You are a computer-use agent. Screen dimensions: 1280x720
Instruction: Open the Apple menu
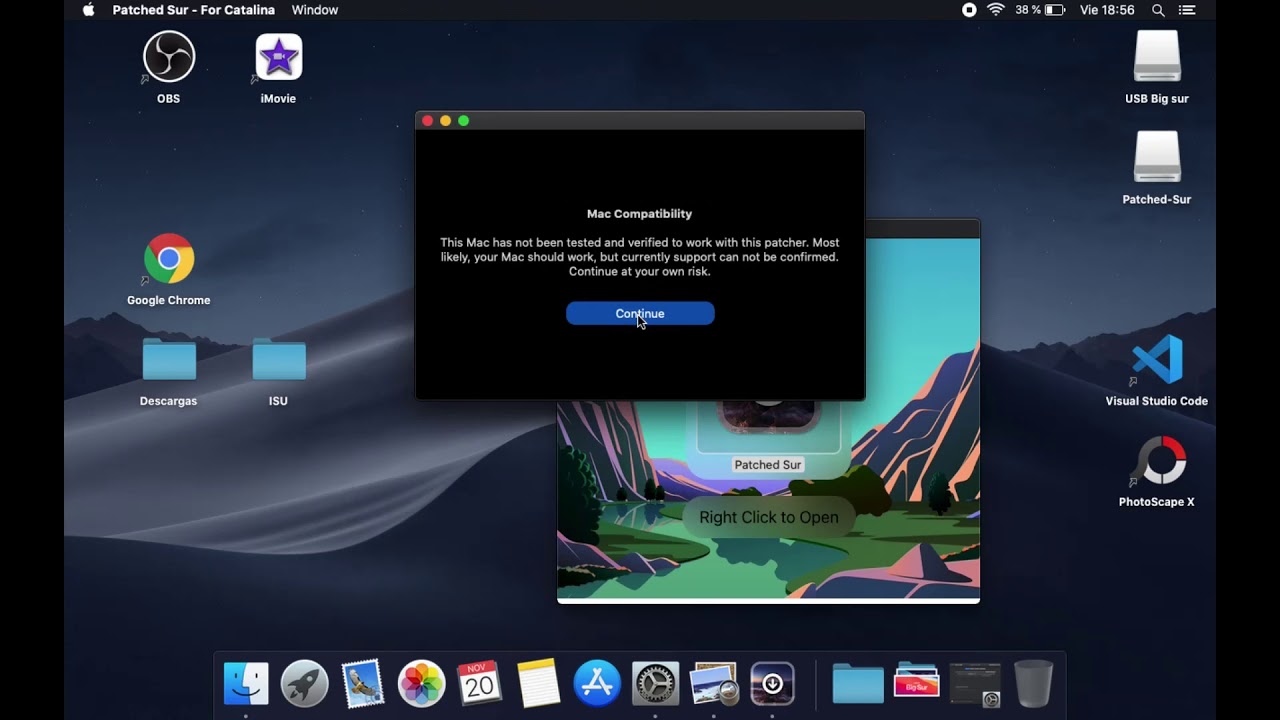(x=88, y=10)
